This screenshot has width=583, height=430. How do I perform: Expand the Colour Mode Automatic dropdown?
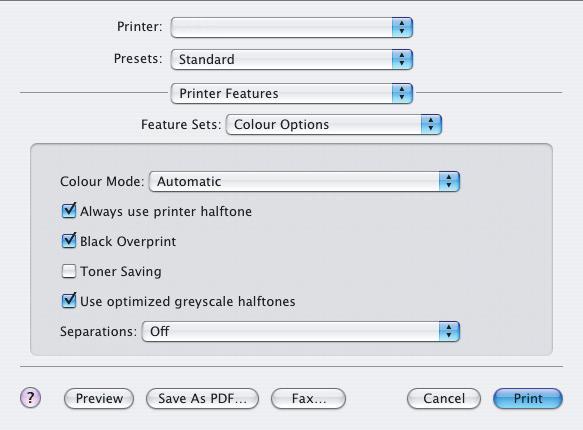304,181
